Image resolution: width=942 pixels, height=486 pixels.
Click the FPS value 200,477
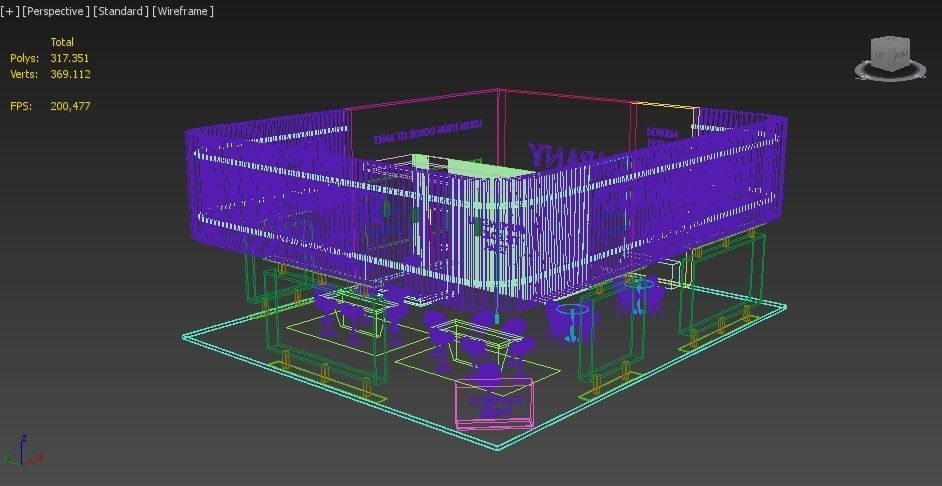(70, 106)
